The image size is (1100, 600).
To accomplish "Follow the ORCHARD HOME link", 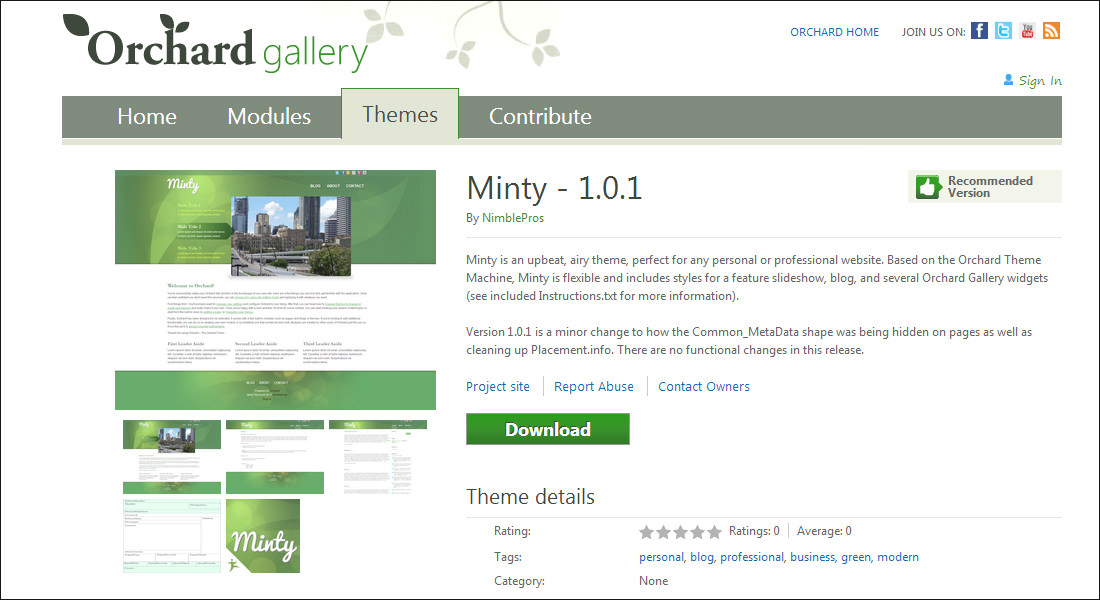I will coord(834,32).
